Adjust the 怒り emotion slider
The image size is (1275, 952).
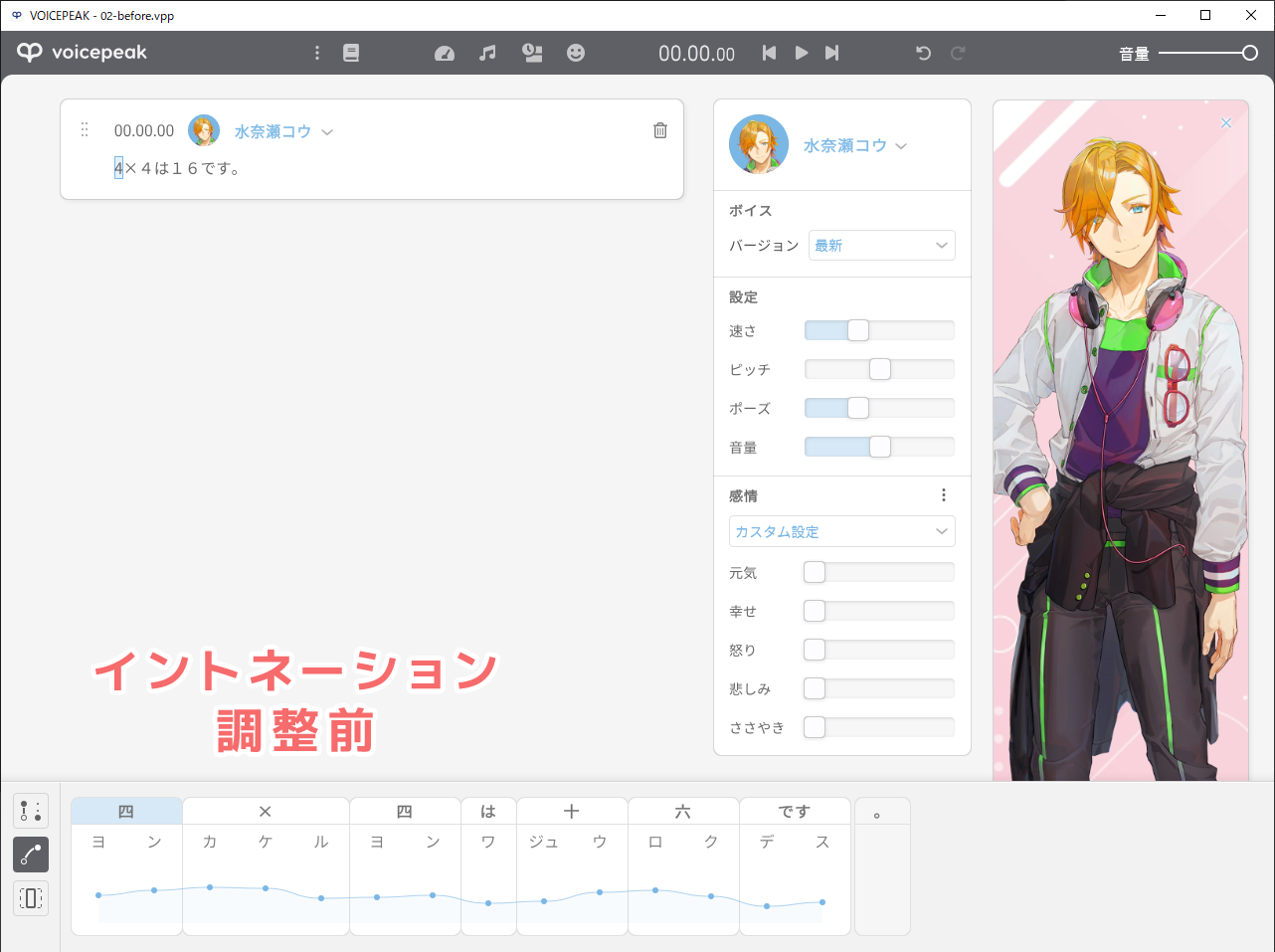coord(879,650)
